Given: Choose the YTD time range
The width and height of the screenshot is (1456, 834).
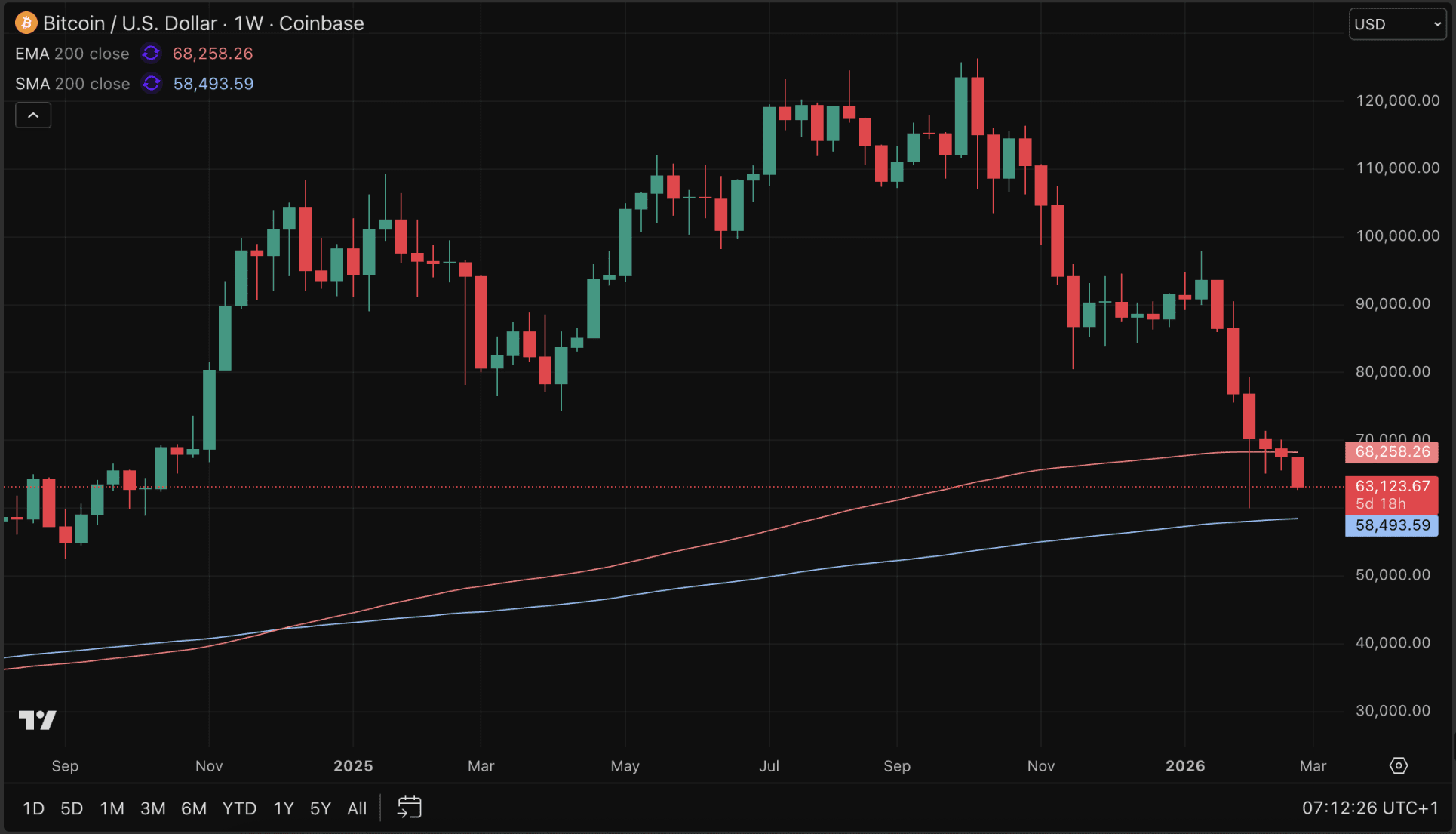Looking at the screenshot, I should [x=239, y=808].
